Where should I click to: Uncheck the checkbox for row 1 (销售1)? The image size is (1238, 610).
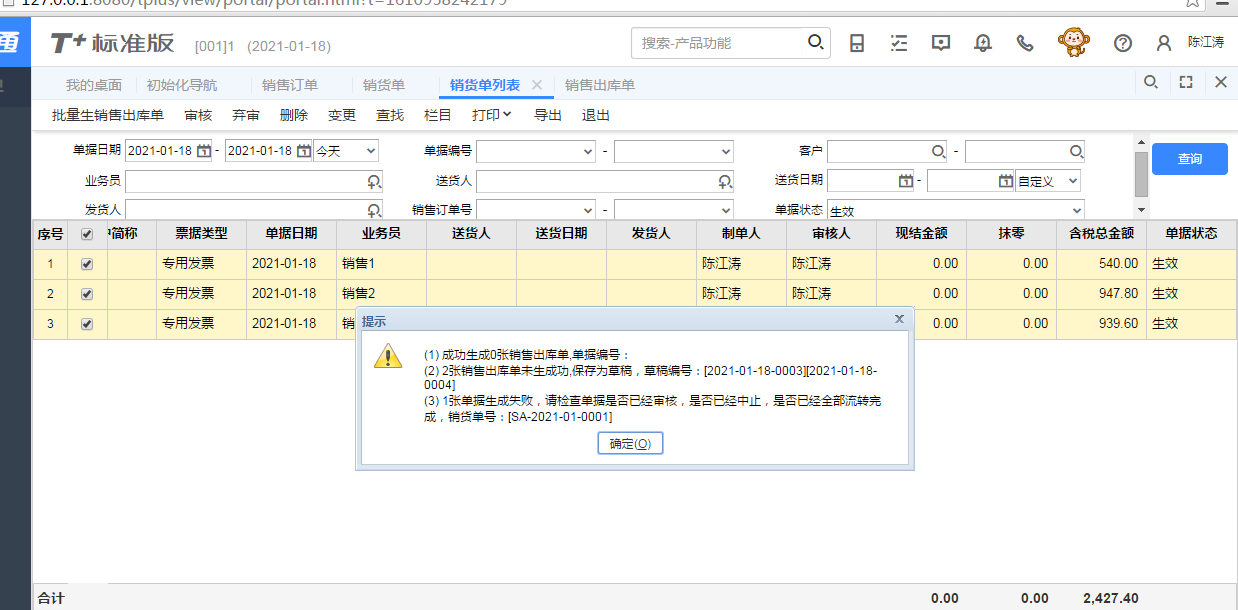tap(87, 264)
